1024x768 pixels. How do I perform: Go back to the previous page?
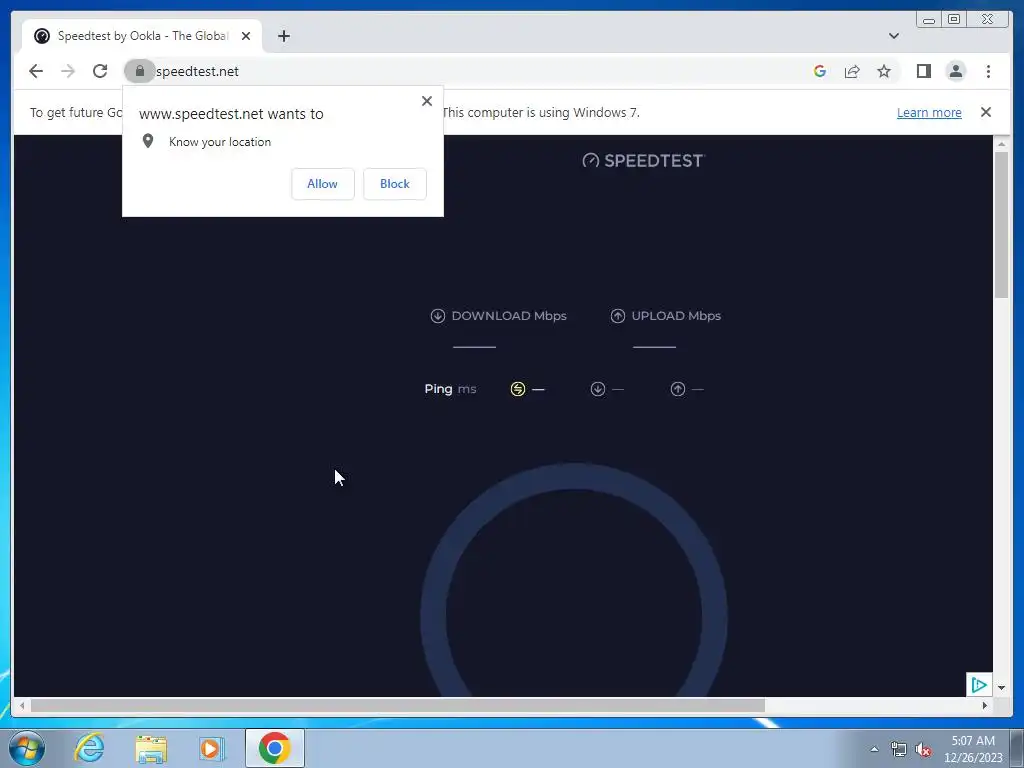36,71
